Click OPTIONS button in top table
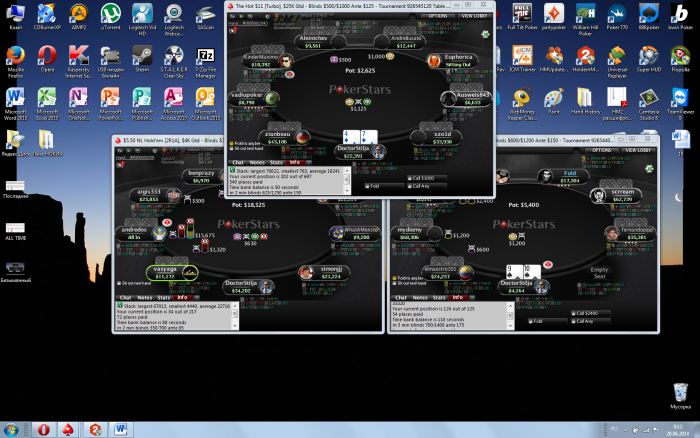700x438 pixels. coord(438,16)
